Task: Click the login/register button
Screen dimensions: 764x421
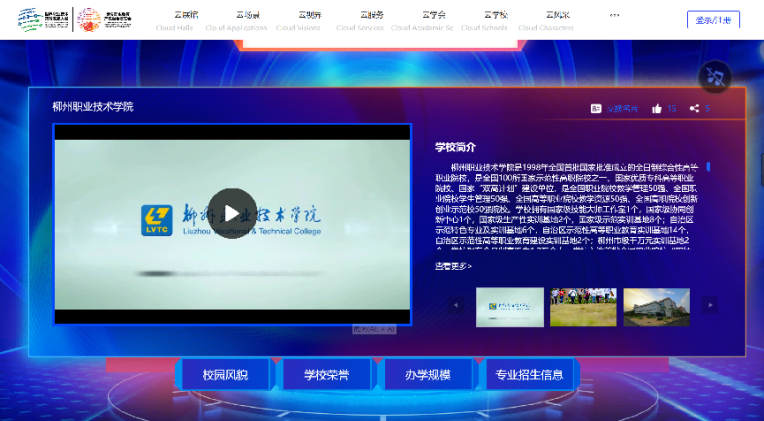Action: (x=713, y=20)
